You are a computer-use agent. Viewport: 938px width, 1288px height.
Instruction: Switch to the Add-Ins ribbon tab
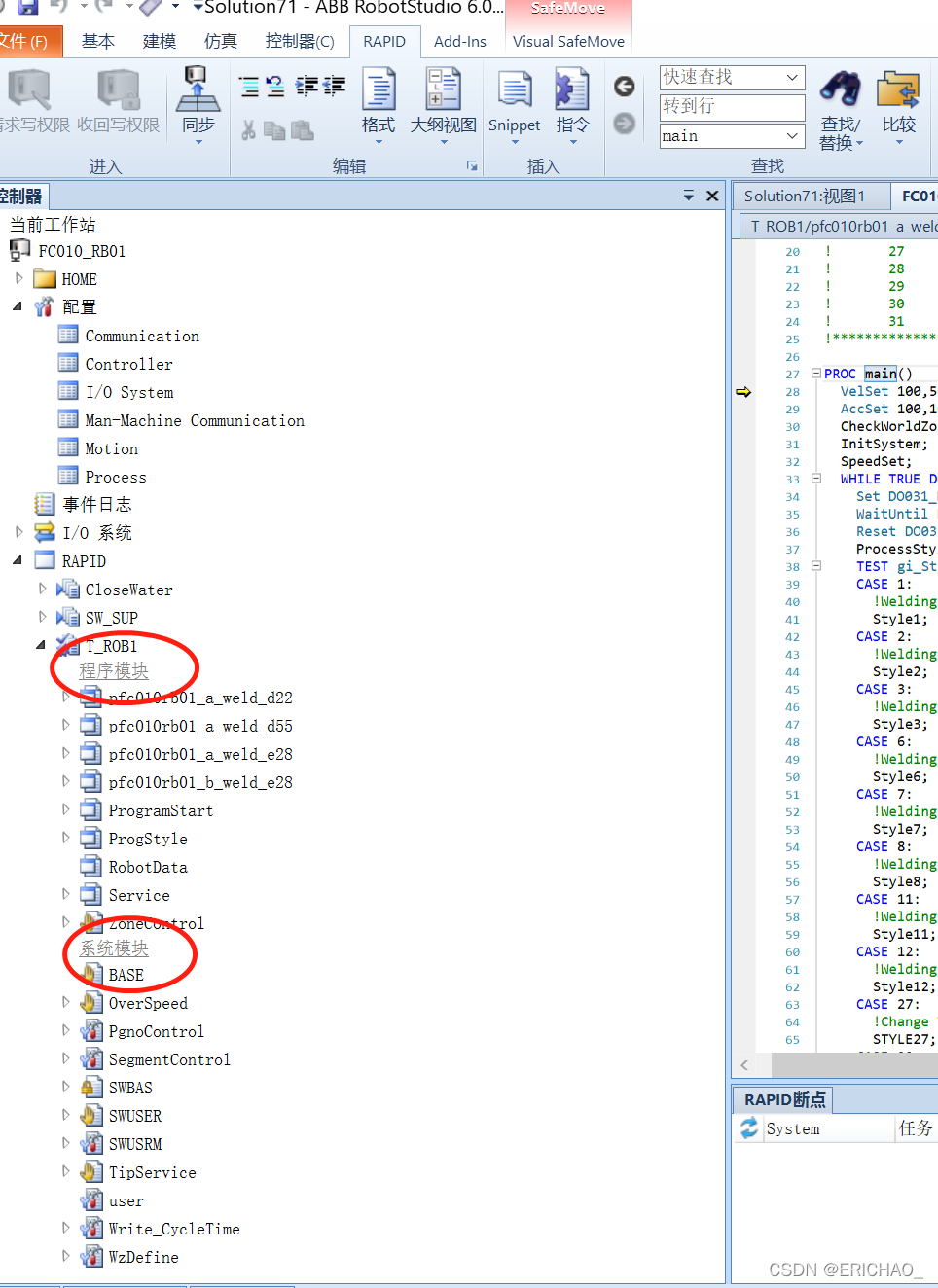460,41
